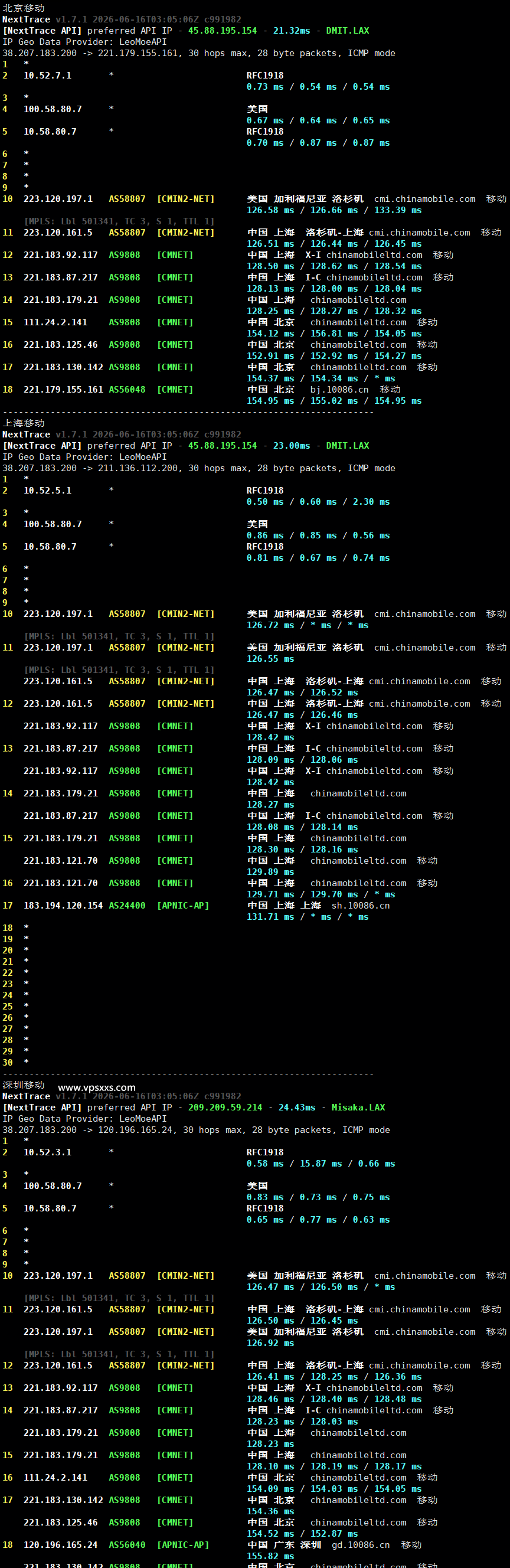Select latency value 155.82 ms
Image resolution: width=510 pixels, height=1568 pixels.
270,1556
